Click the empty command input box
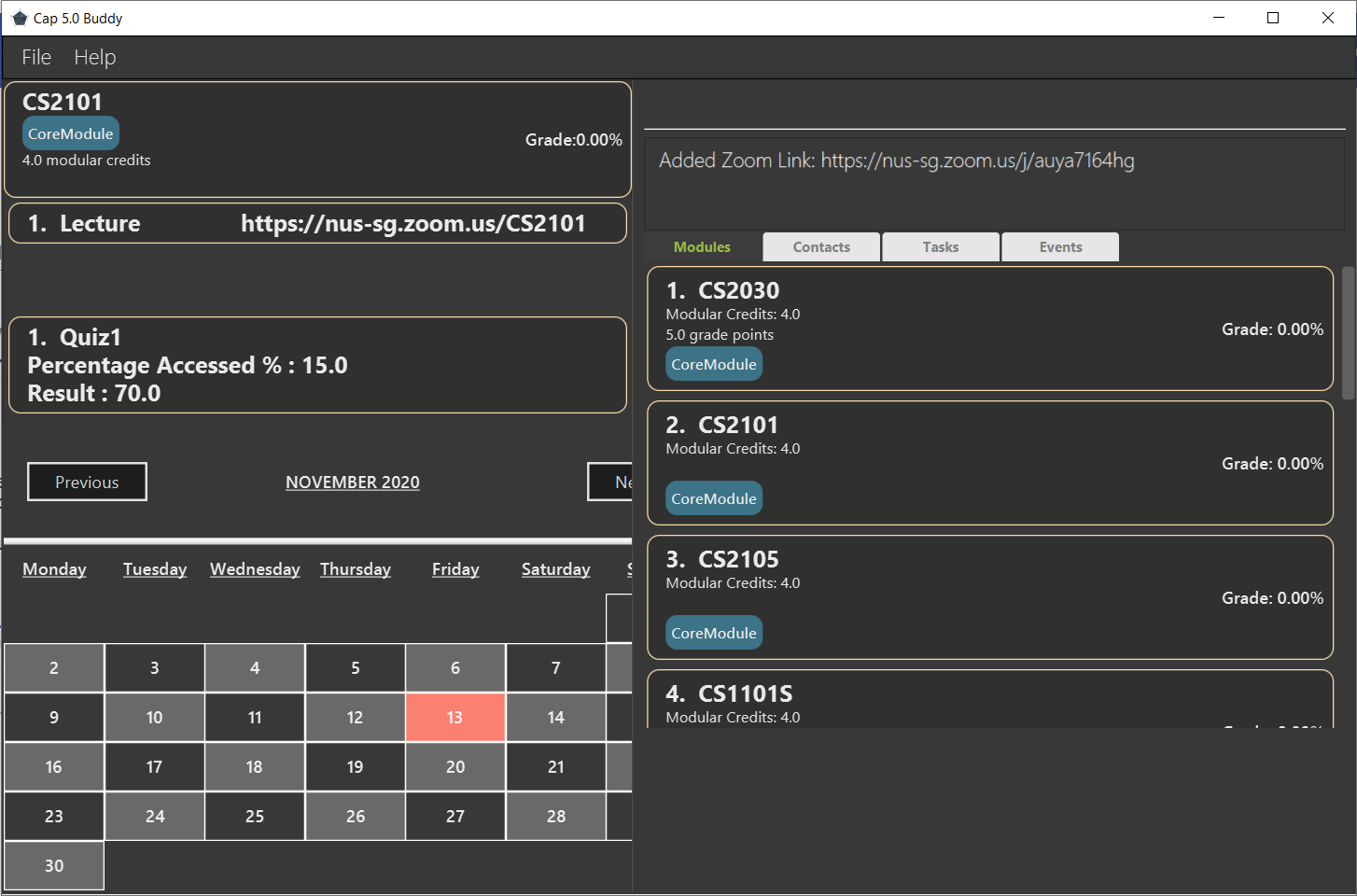Viewport: 1357px width, 896px height. click(x=994, y=106)
